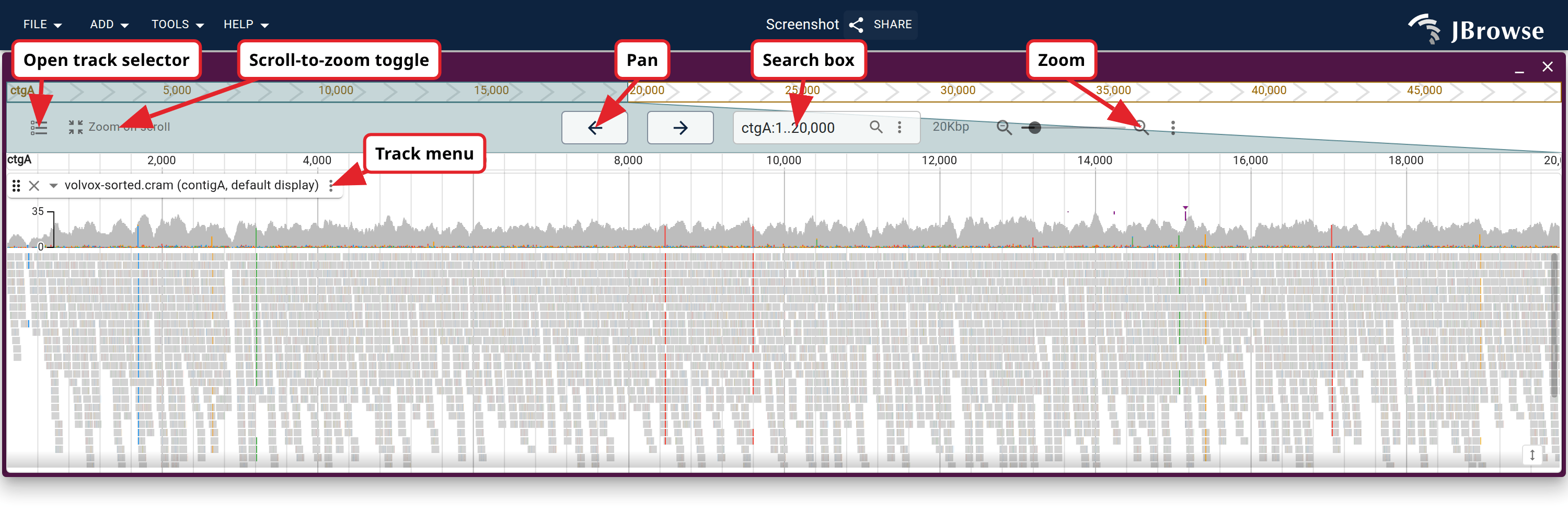Close the linear genome view
This screenshot has height=522, width=1568.
pyautogui.click(x=1547, y=66)
